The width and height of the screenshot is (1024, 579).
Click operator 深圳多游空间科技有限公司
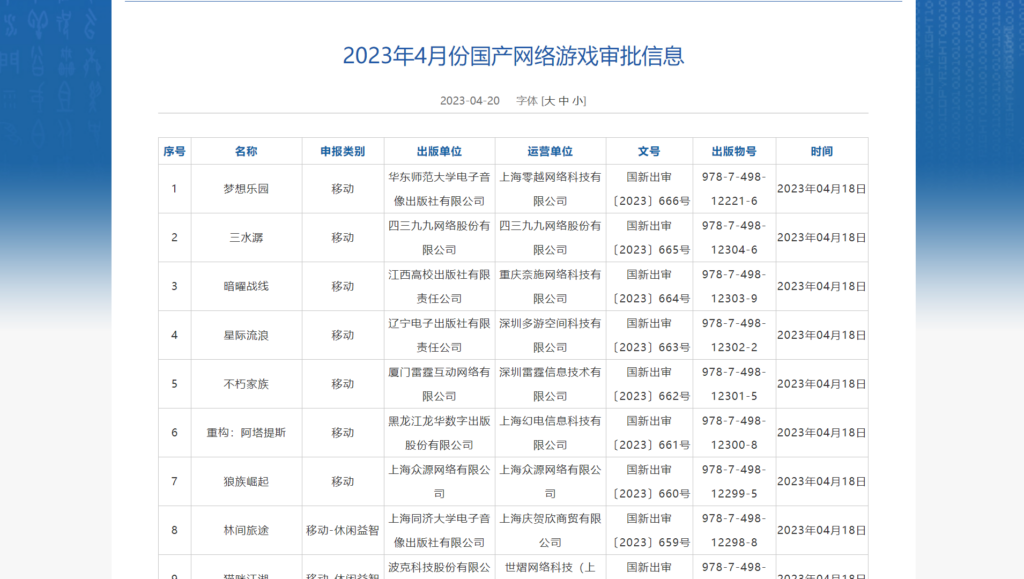tap(551, 336)
